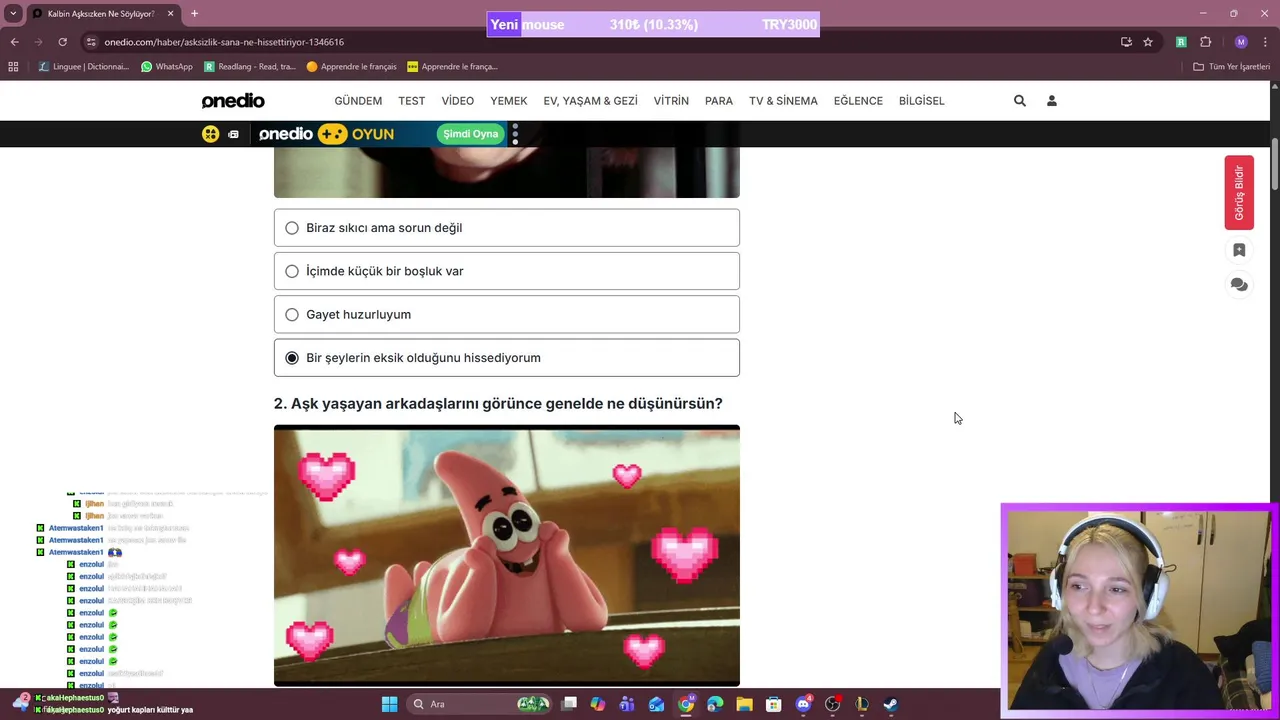Open Outlook from the taskbar
Image resolution: width=1280 pixels, height=720 pixels.
(656, 704)
